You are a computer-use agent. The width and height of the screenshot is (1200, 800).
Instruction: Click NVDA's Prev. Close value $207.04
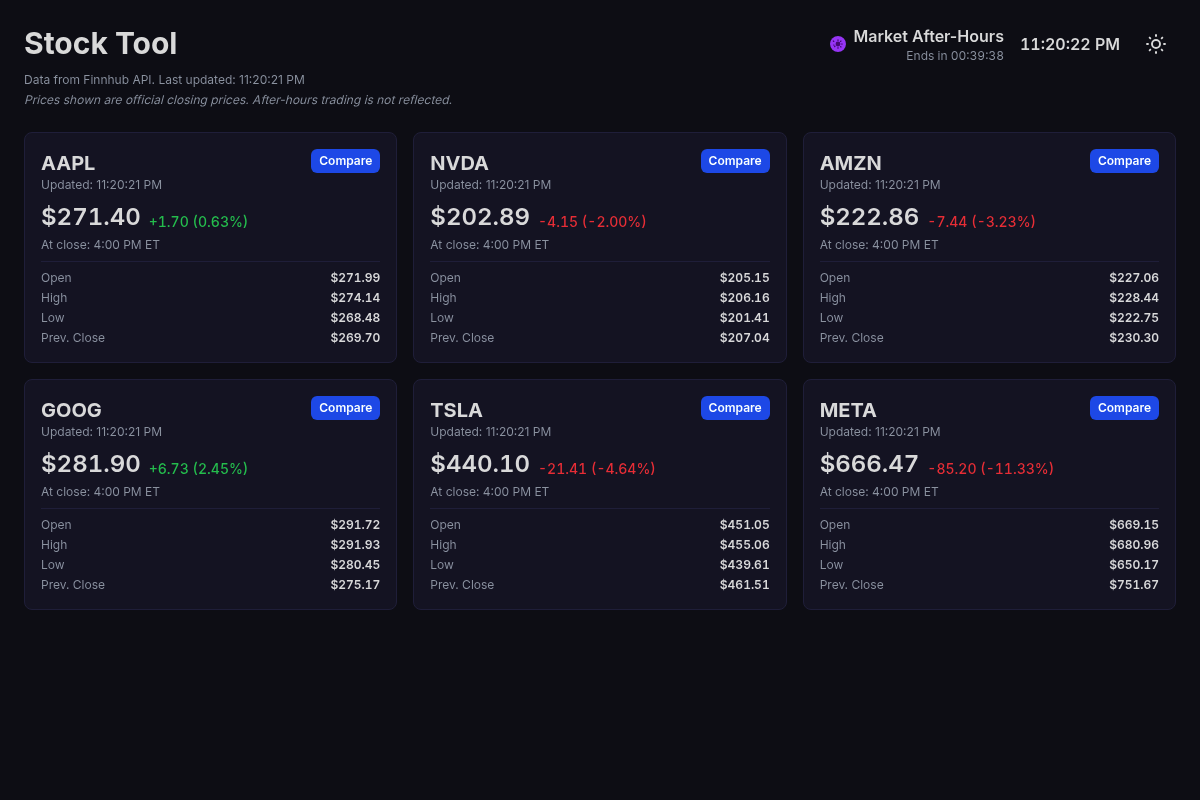tap(744, 337)
